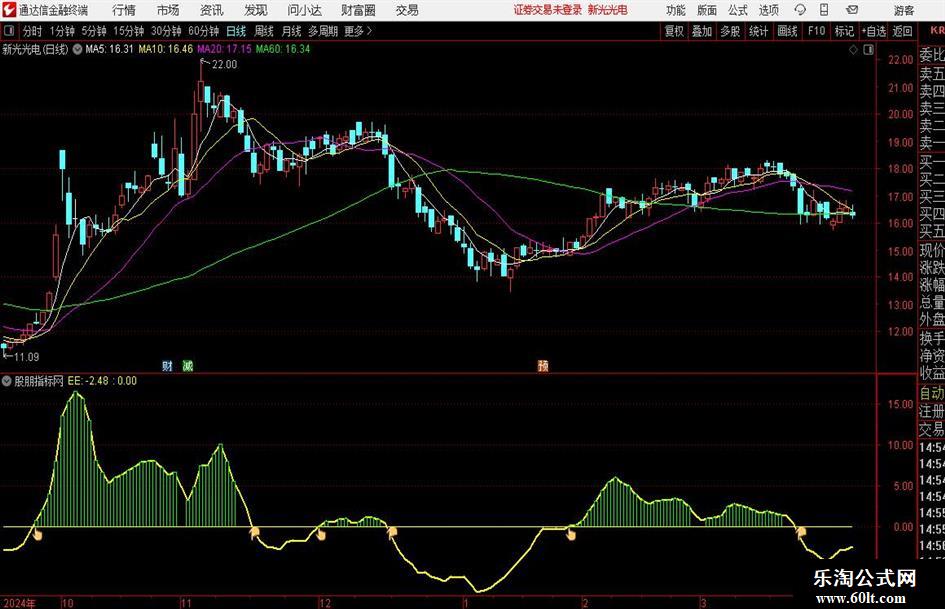
Task: Switch to 分时 intraday chart
Action: point(32,31)
